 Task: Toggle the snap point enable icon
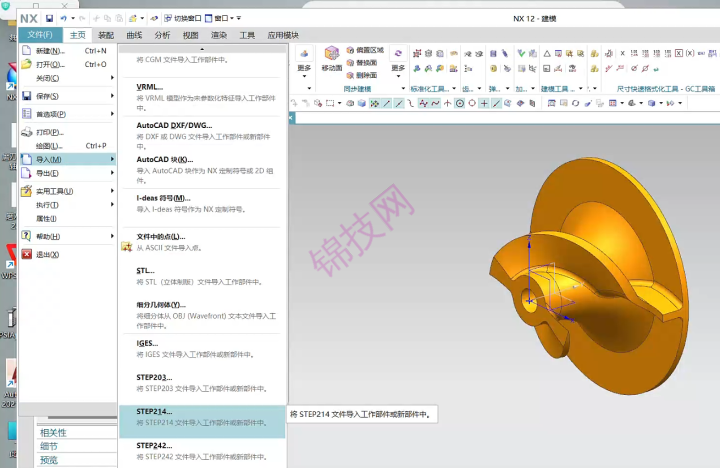(x=375, y=103)
